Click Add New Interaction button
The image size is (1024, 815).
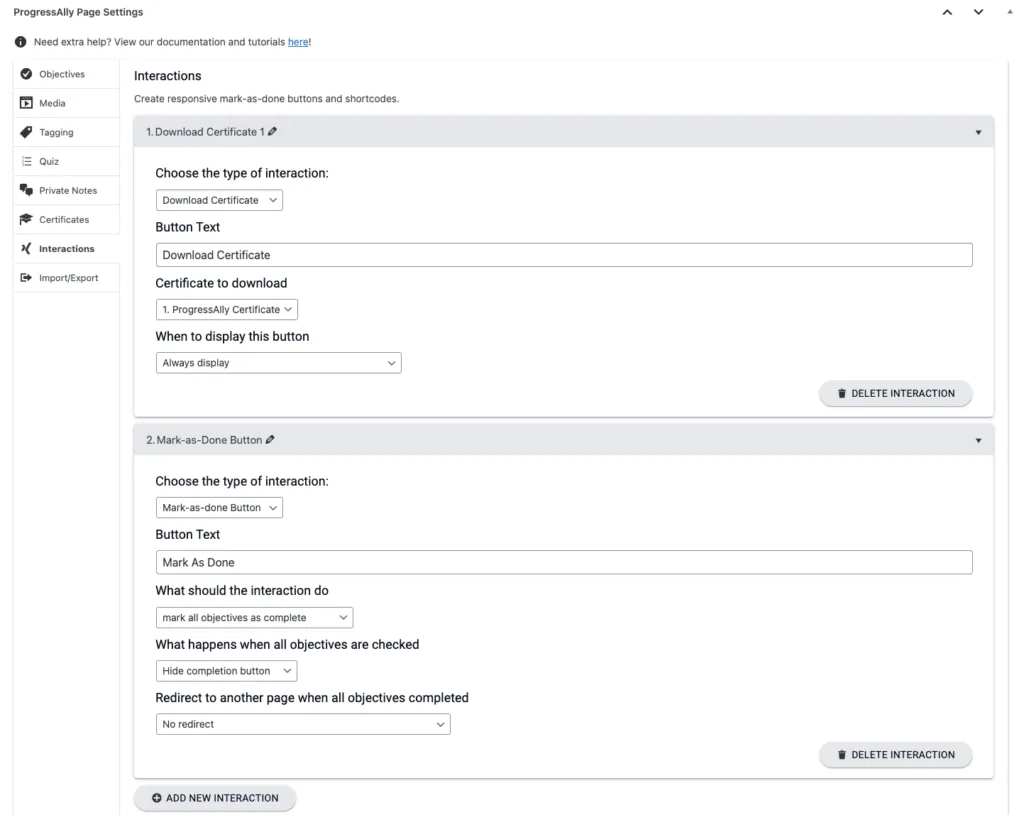(x=215, y=798)
